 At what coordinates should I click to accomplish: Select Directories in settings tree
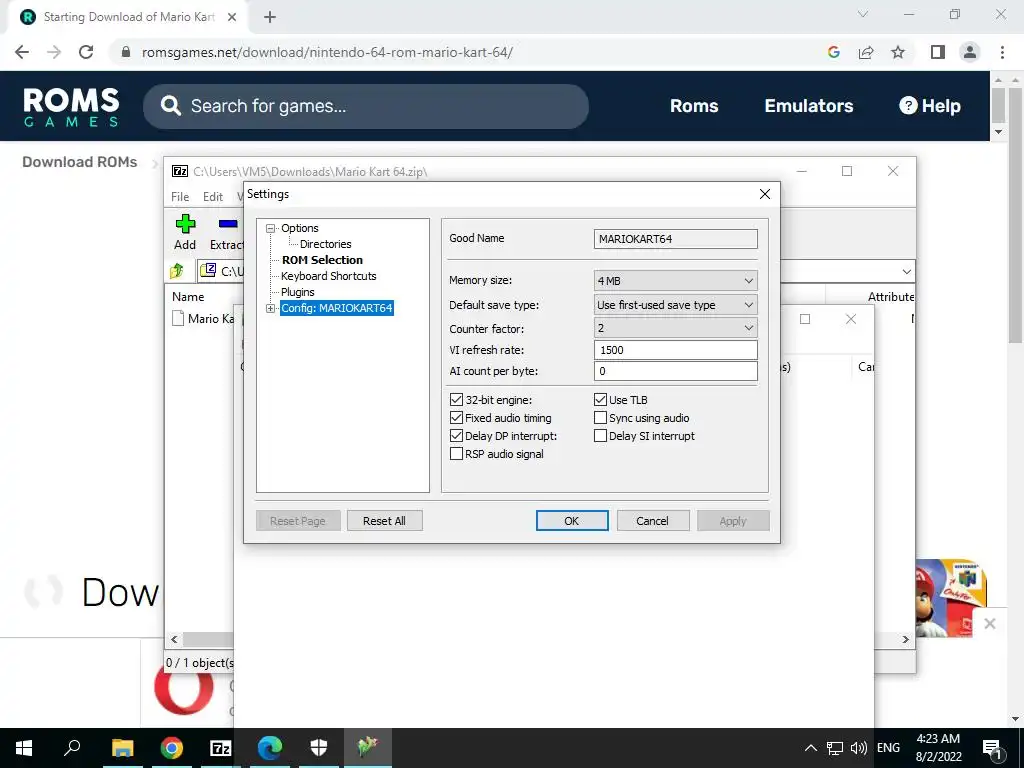pos(325,244)
